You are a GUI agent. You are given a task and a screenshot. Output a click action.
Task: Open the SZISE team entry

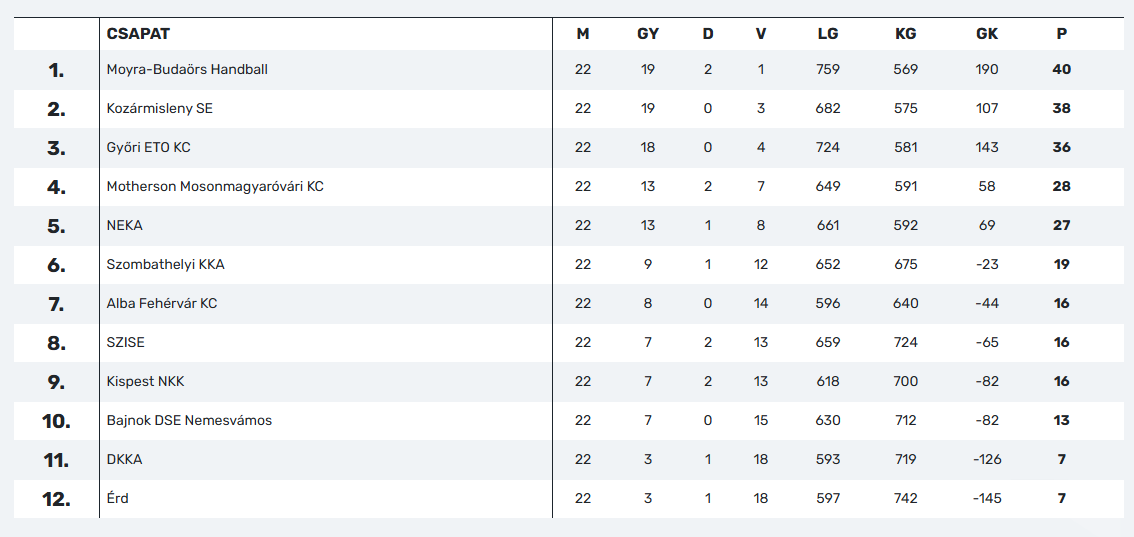pyautogui.click(x=125, y=343)
